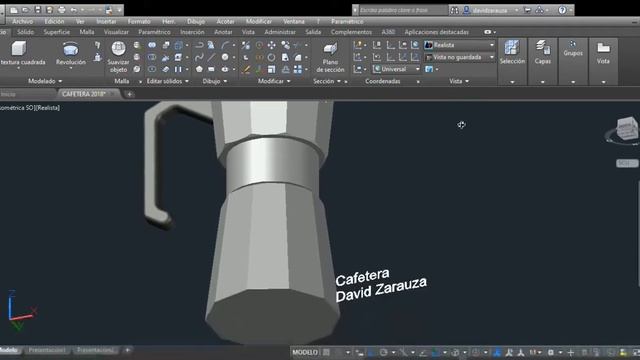Open the Archivo menu

pos(22,21)
